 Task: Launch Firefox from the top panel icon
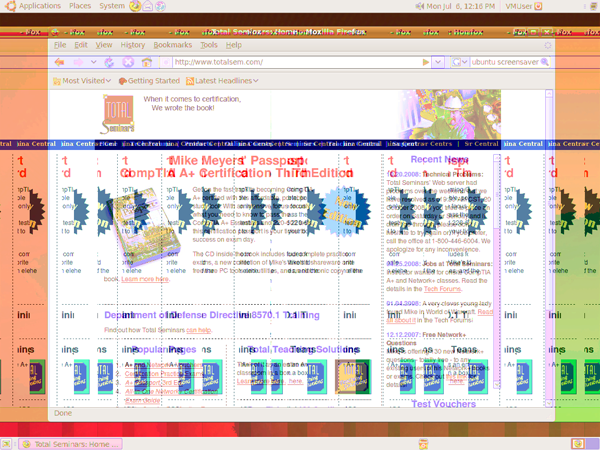[x=135, y=6]
